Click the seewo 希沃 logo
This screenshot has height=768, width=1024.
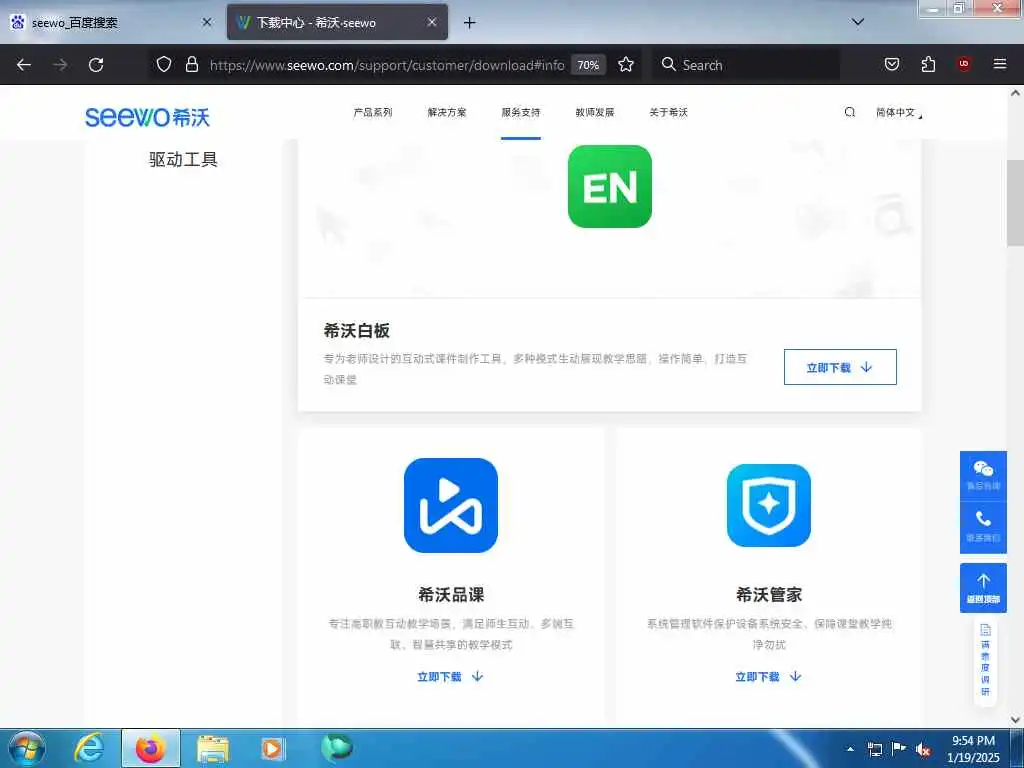click(147, 117)
